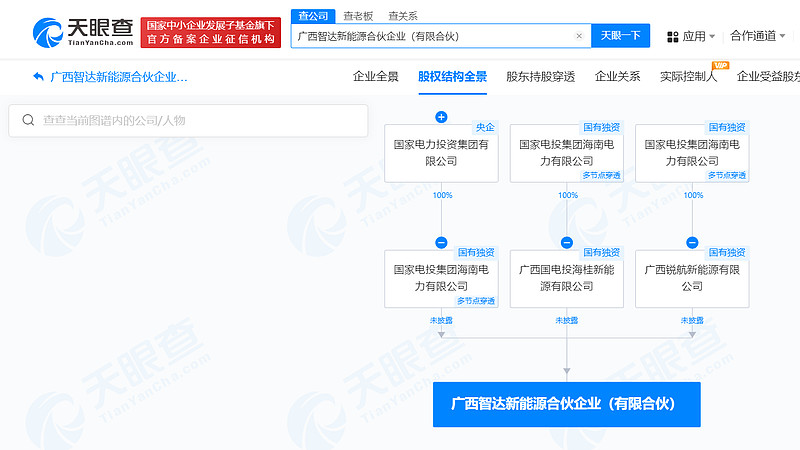Click the 100% label under 国家电力投资集团
The image size is (800, 450).
click(442, 195)
